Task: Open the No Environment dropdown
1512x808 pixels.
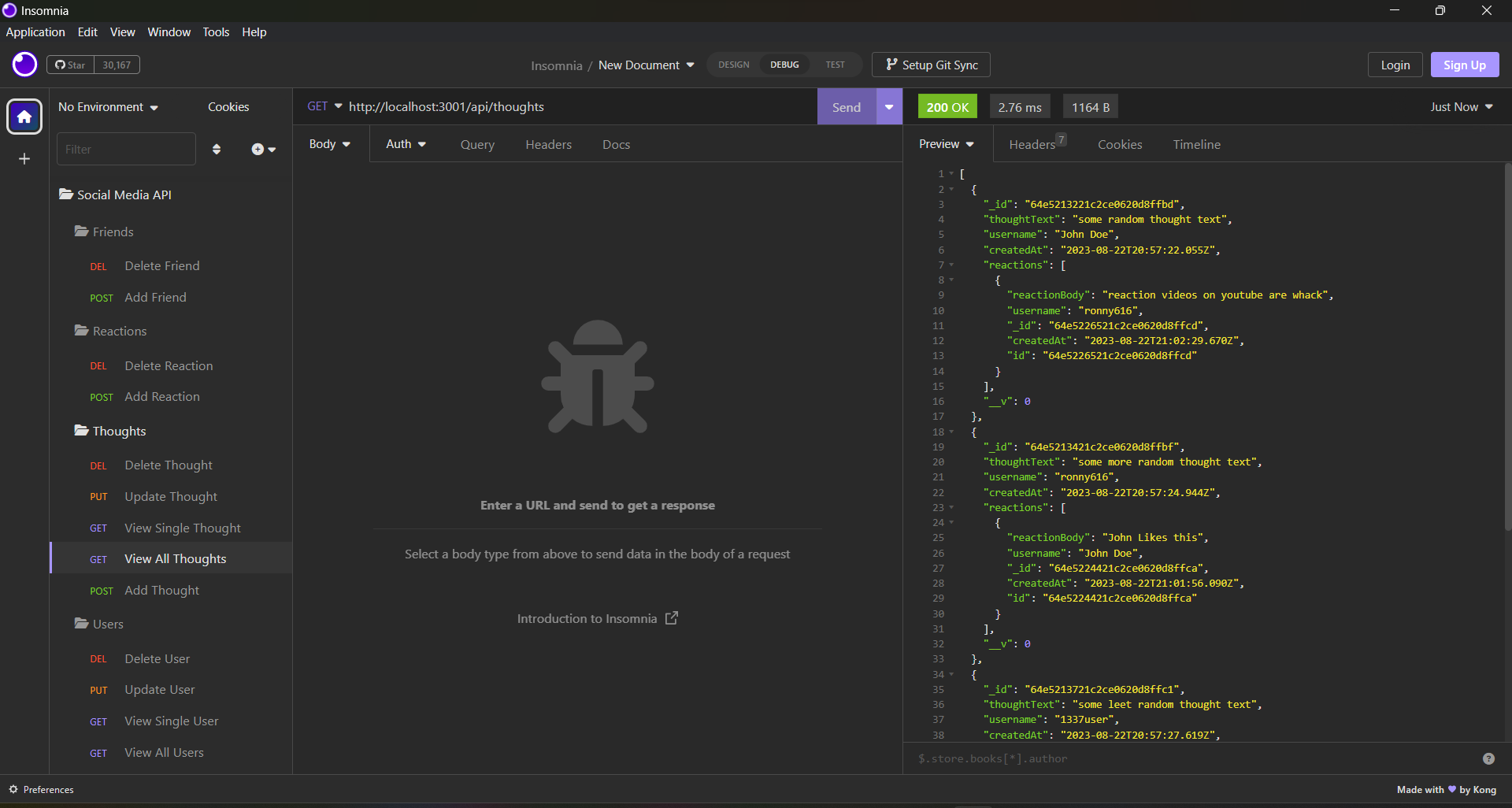Action: click(109, 106)
